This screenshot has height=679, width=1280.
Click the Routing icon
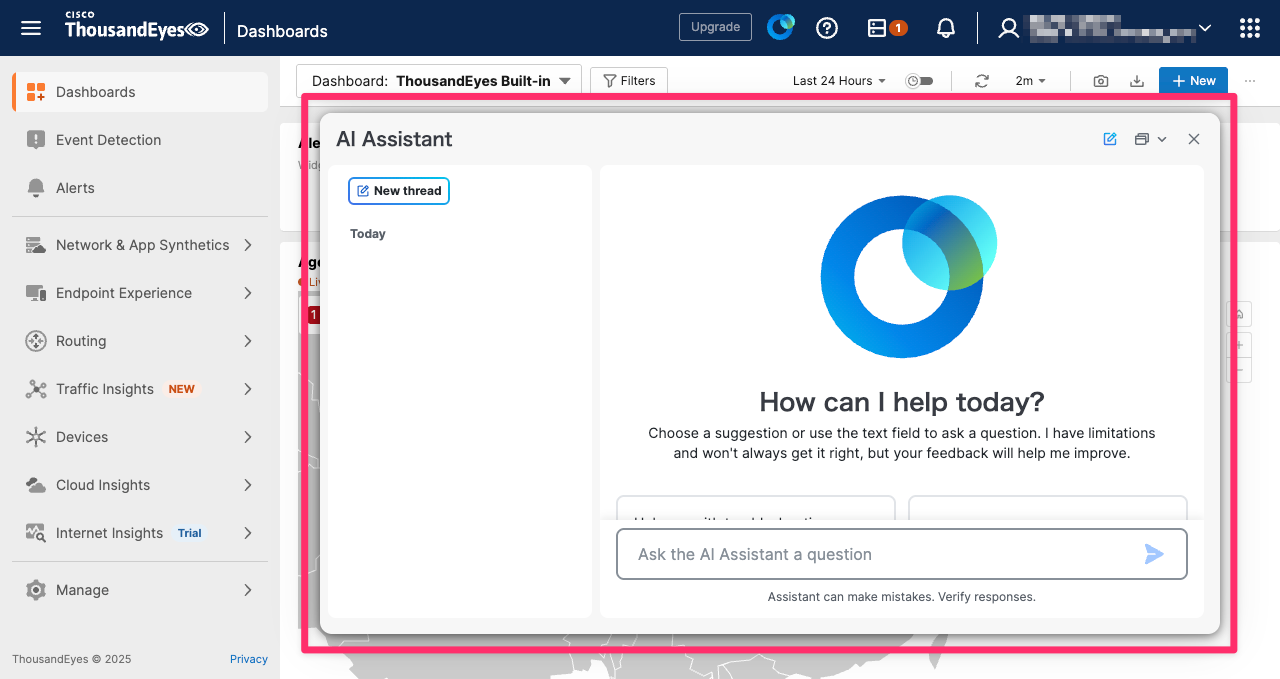click(x=36, y=341)
